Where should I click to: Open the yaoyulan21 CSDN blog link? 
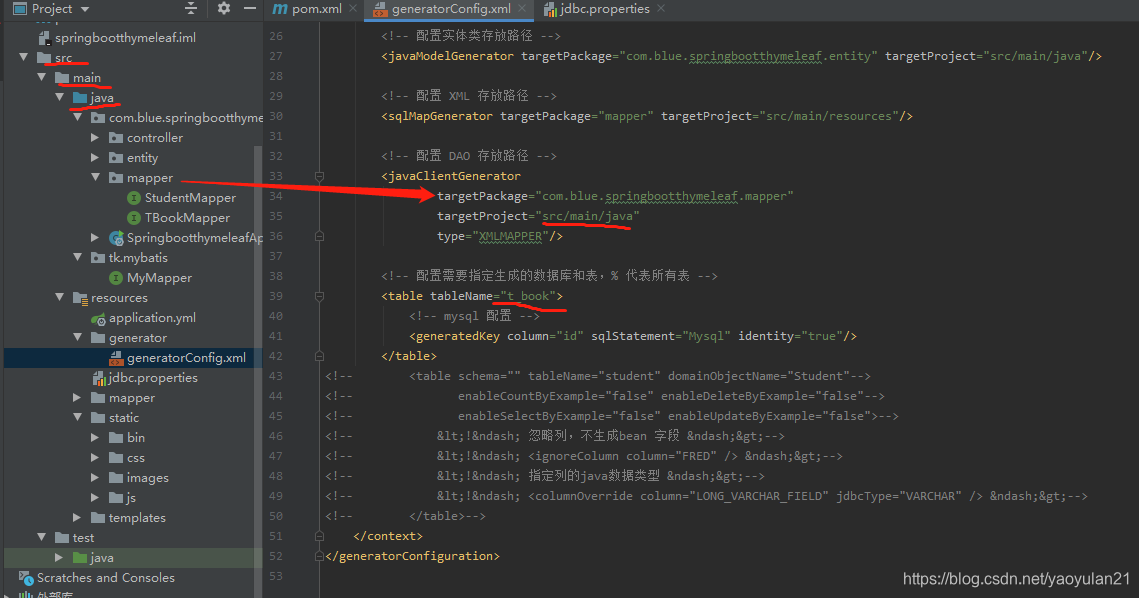(1015, 578)
